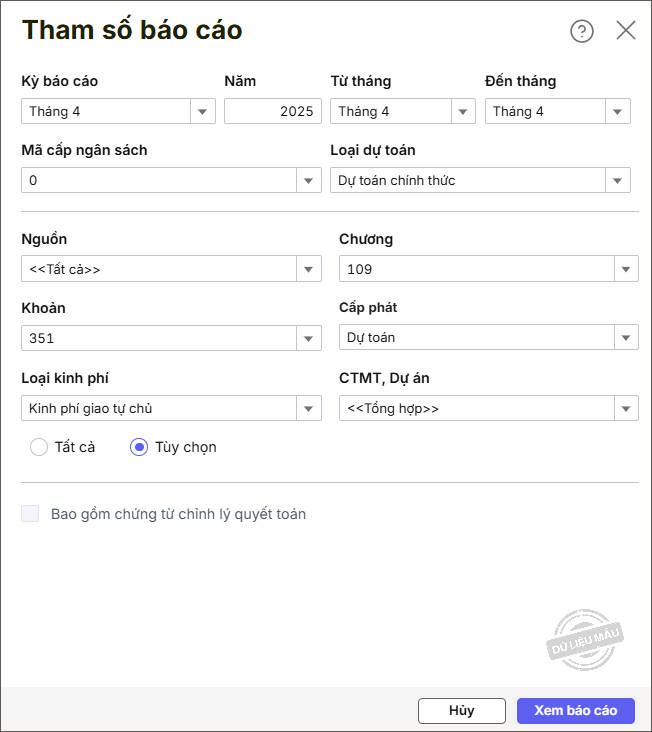Tick Bao gồm chứng từ chỉnh lý quyết toán

(31, 514)
